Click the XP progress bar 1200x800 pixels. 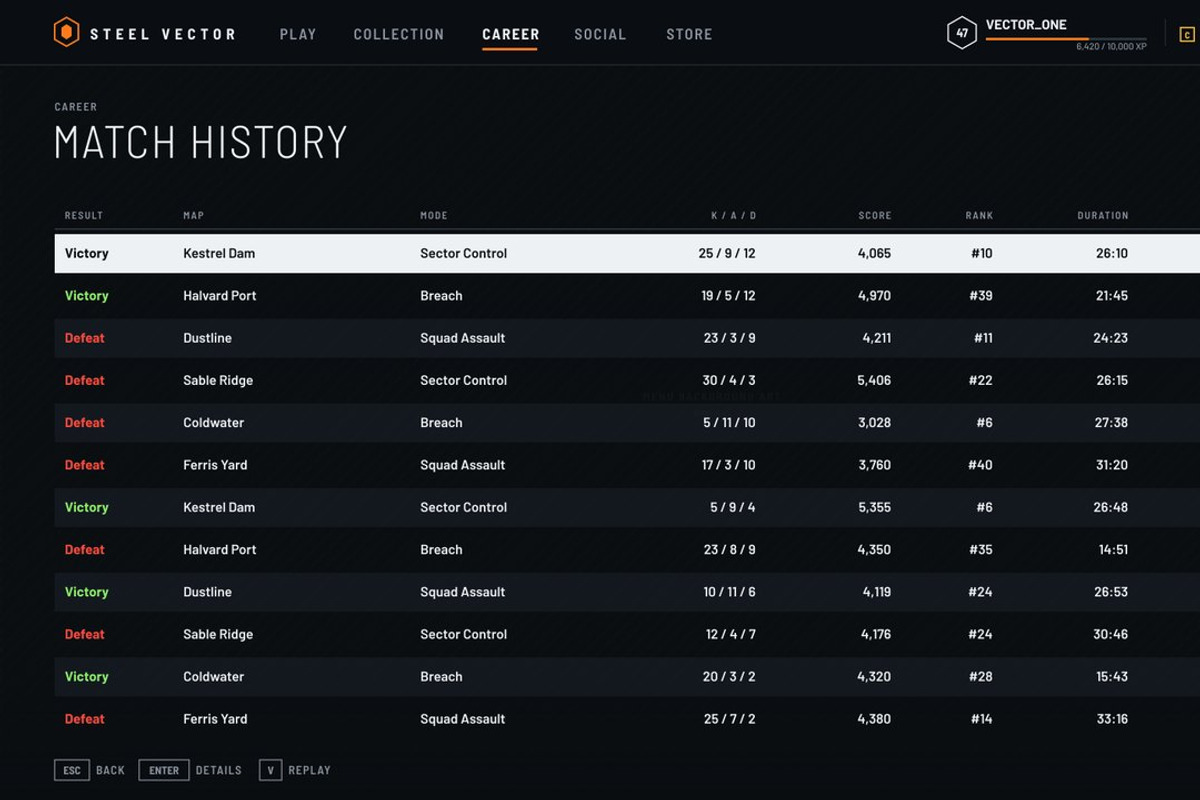[1066, 39]
